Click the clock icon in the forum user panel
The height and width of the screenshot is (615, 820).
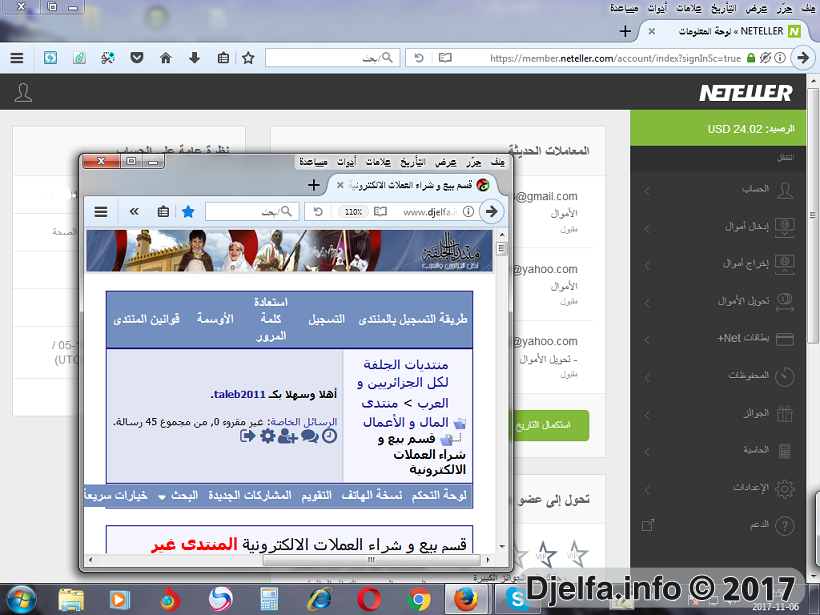329,436
